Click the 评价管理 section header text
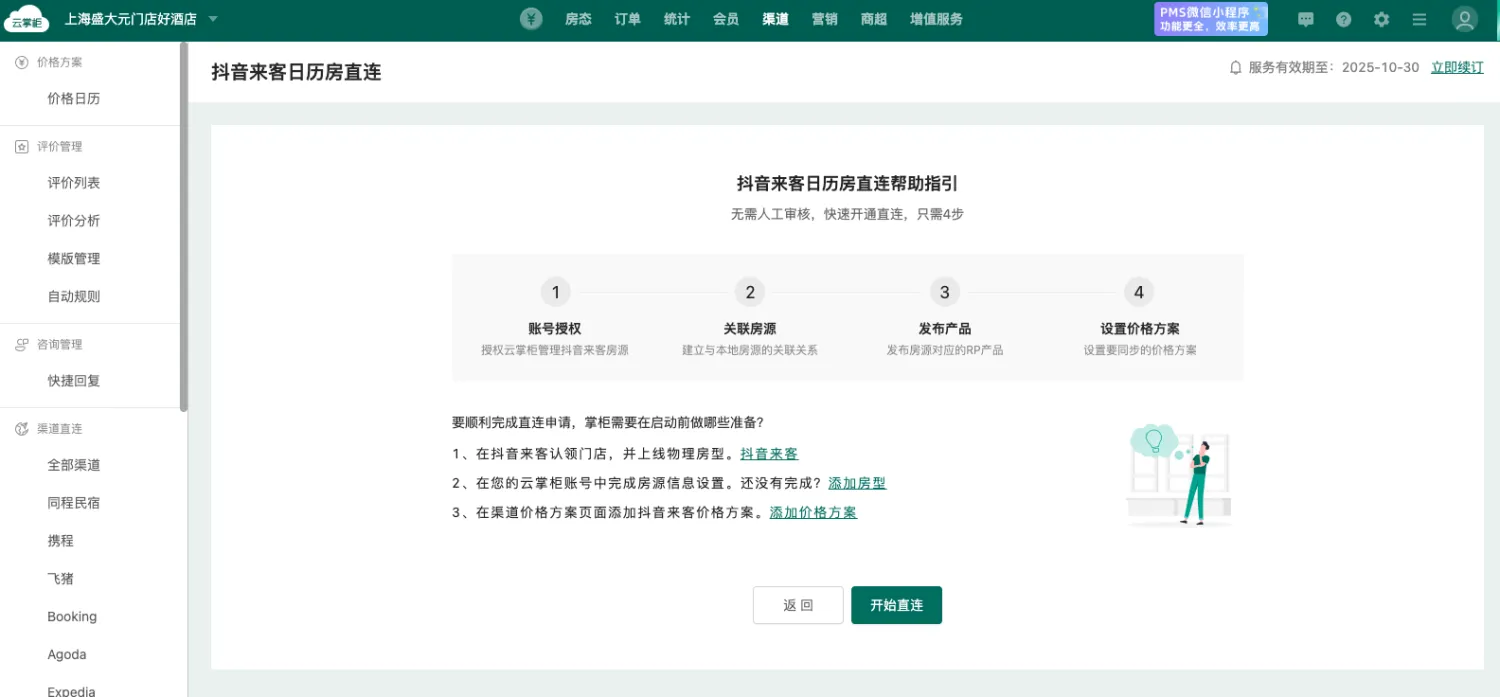 coord(60,146)
